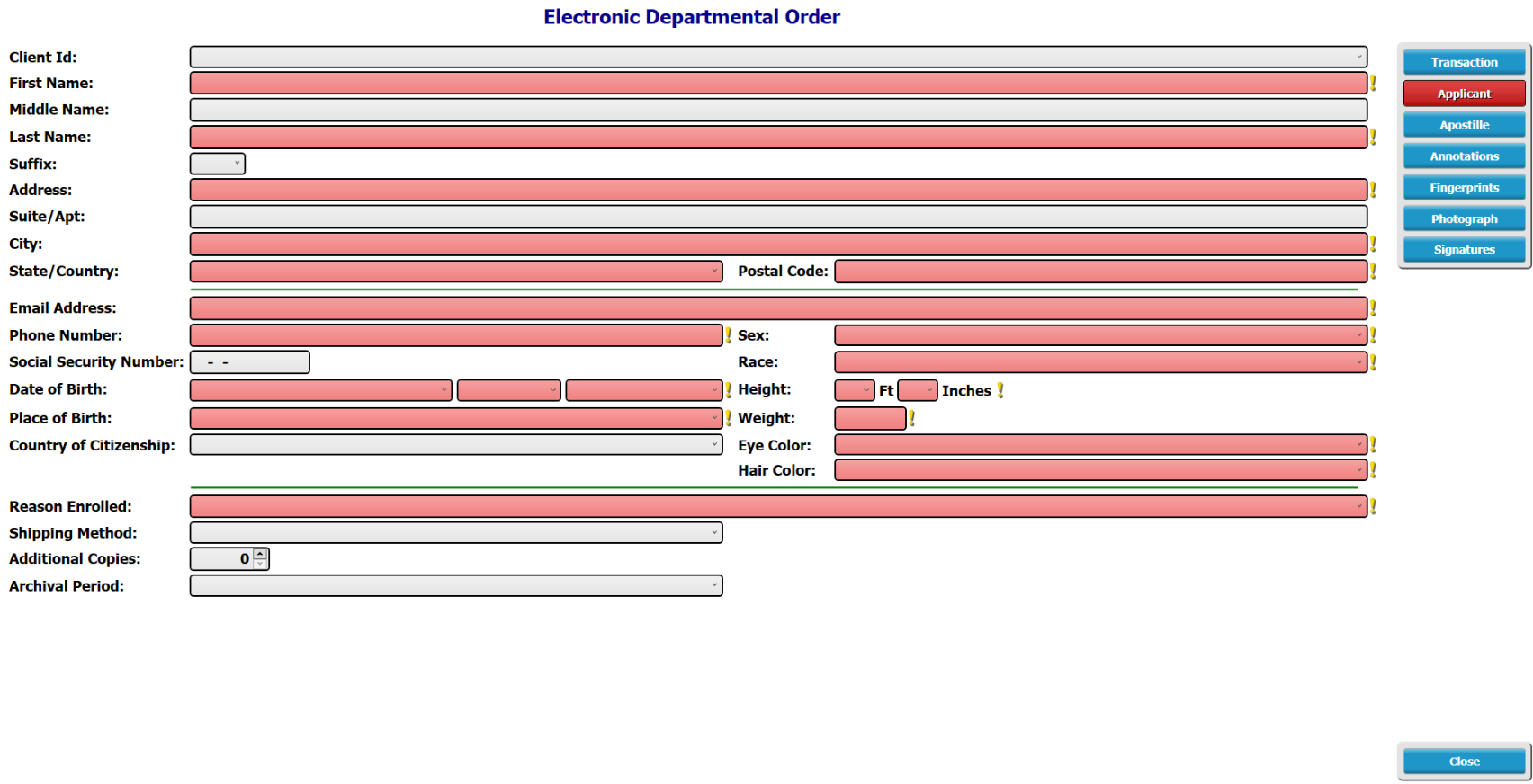Viewport: 1533px width, 784px height.
Task: Expand the Race dropdown
Action: (1100, 362)
